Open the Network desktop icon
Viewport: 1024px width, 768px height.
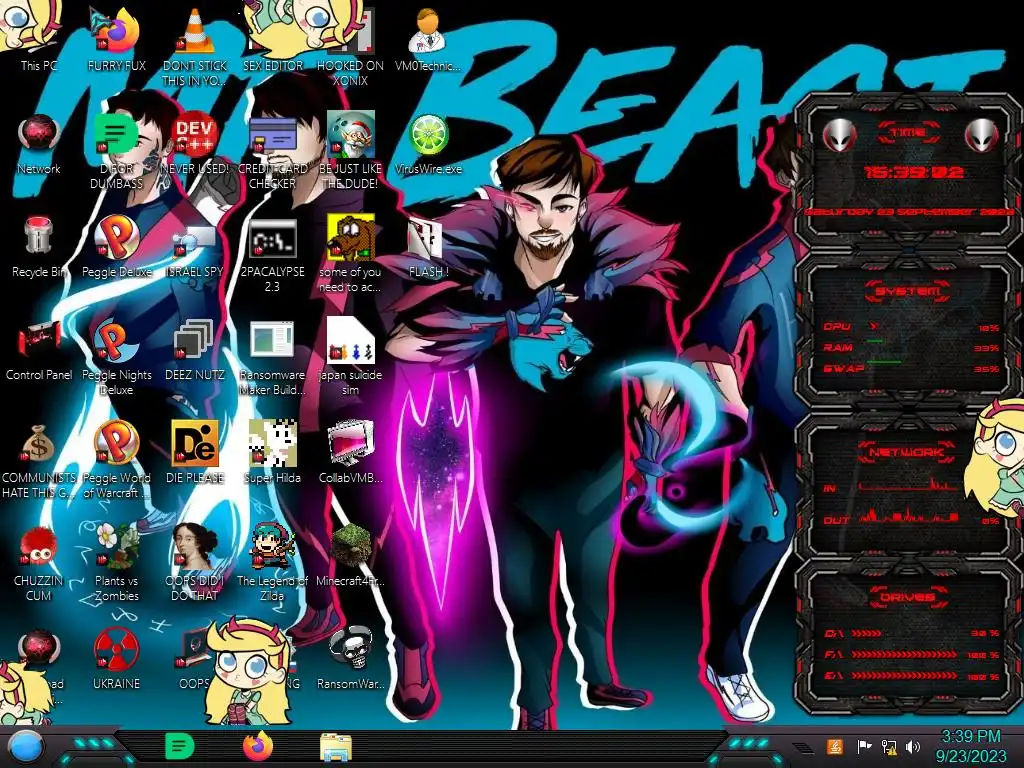point(39,136)
